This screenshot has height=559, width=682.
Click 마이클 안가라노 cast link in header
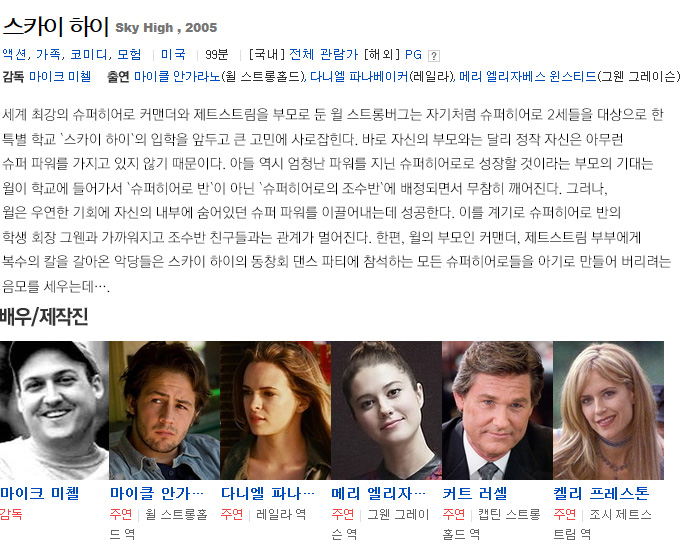pyautogui.click(x=177, y=77)
